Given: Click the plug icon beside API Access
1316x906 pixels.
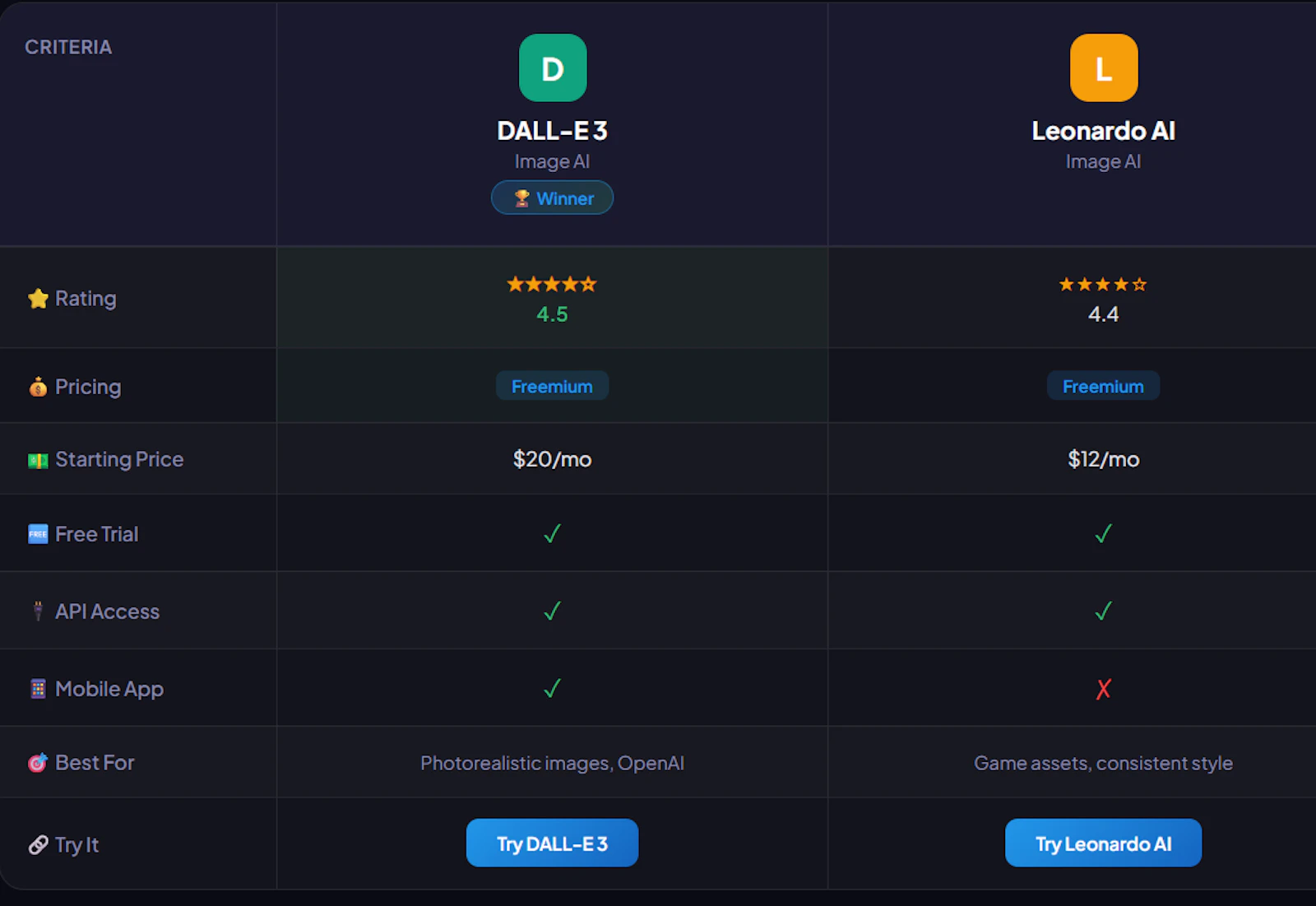Looking at the screenshot, I should [38, 611].
